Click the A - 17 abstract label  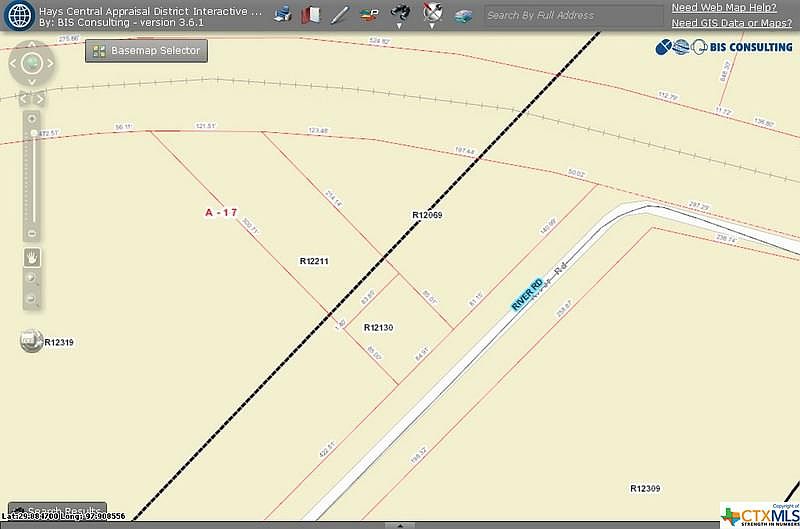tap(221, 213)
